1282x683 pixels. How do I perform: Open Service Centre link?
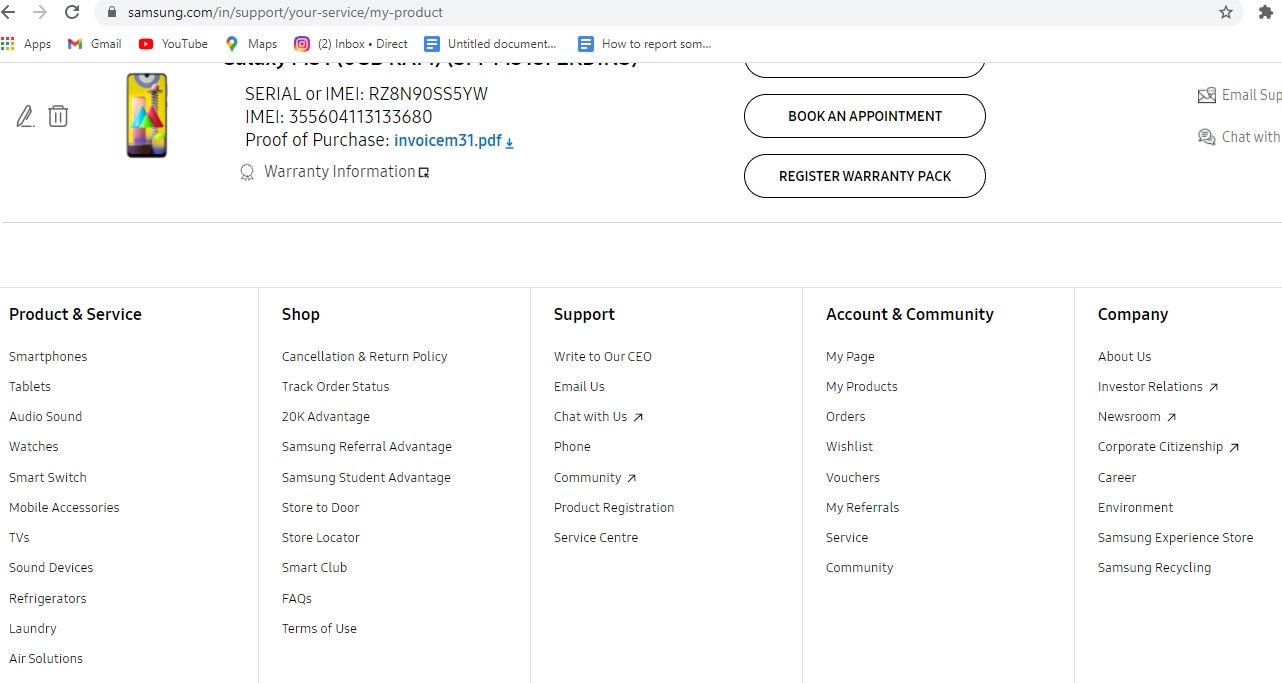tap(596, 538)
